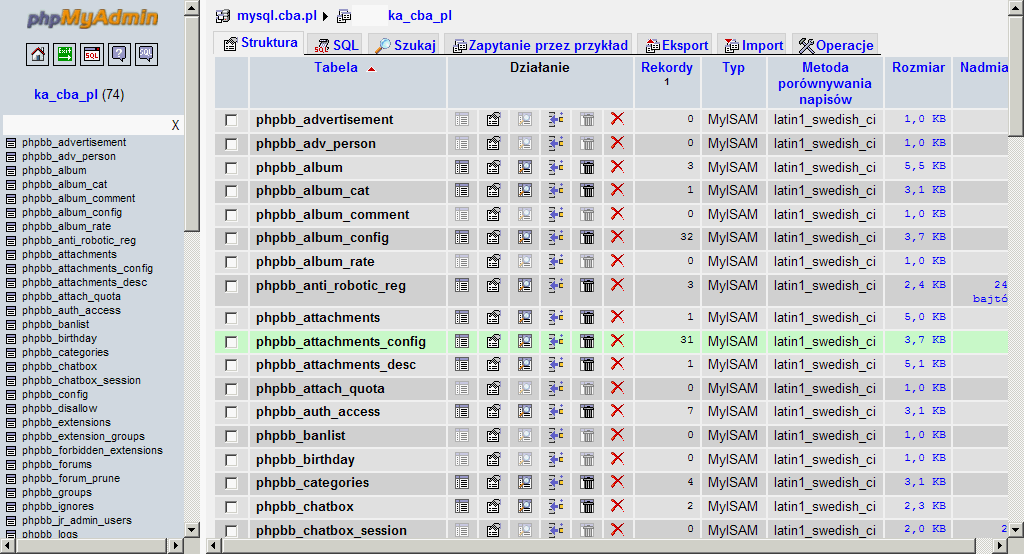Open the phpMyAdmin home icon
This screenshot has height=554, width=1024.
[38, 54]
